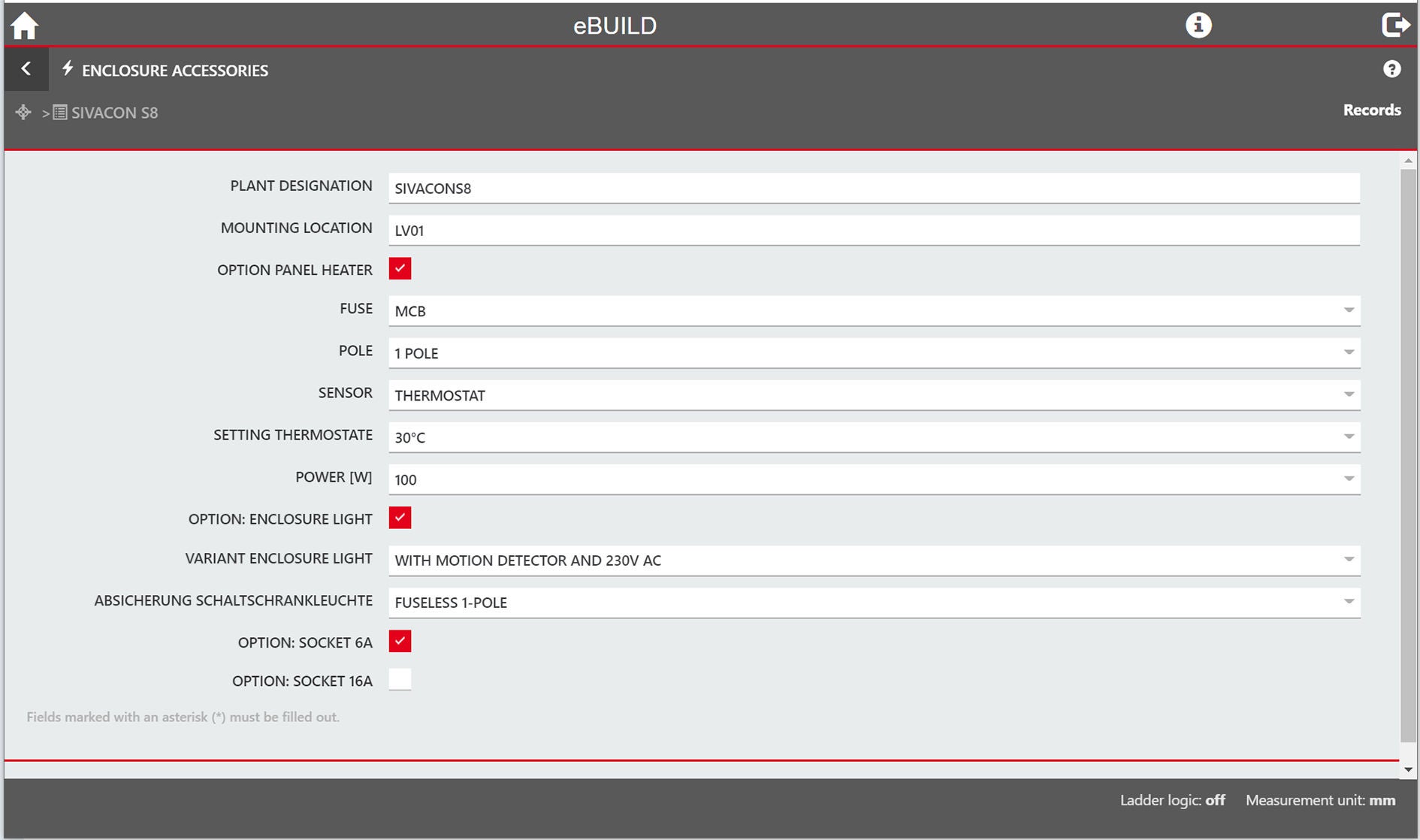Screen dimensions: 1420x840
Task: Open the Records menu
Action: pos(1371,110)
